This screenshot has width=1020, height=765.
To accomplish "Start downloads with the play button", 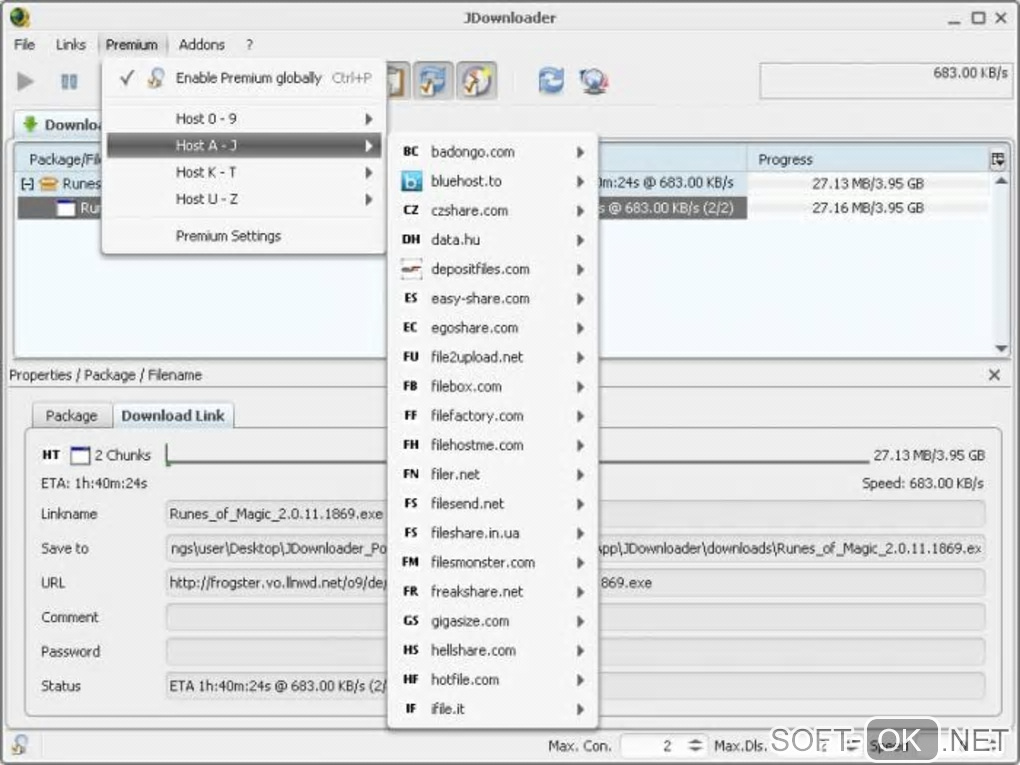I will [25, 82].
